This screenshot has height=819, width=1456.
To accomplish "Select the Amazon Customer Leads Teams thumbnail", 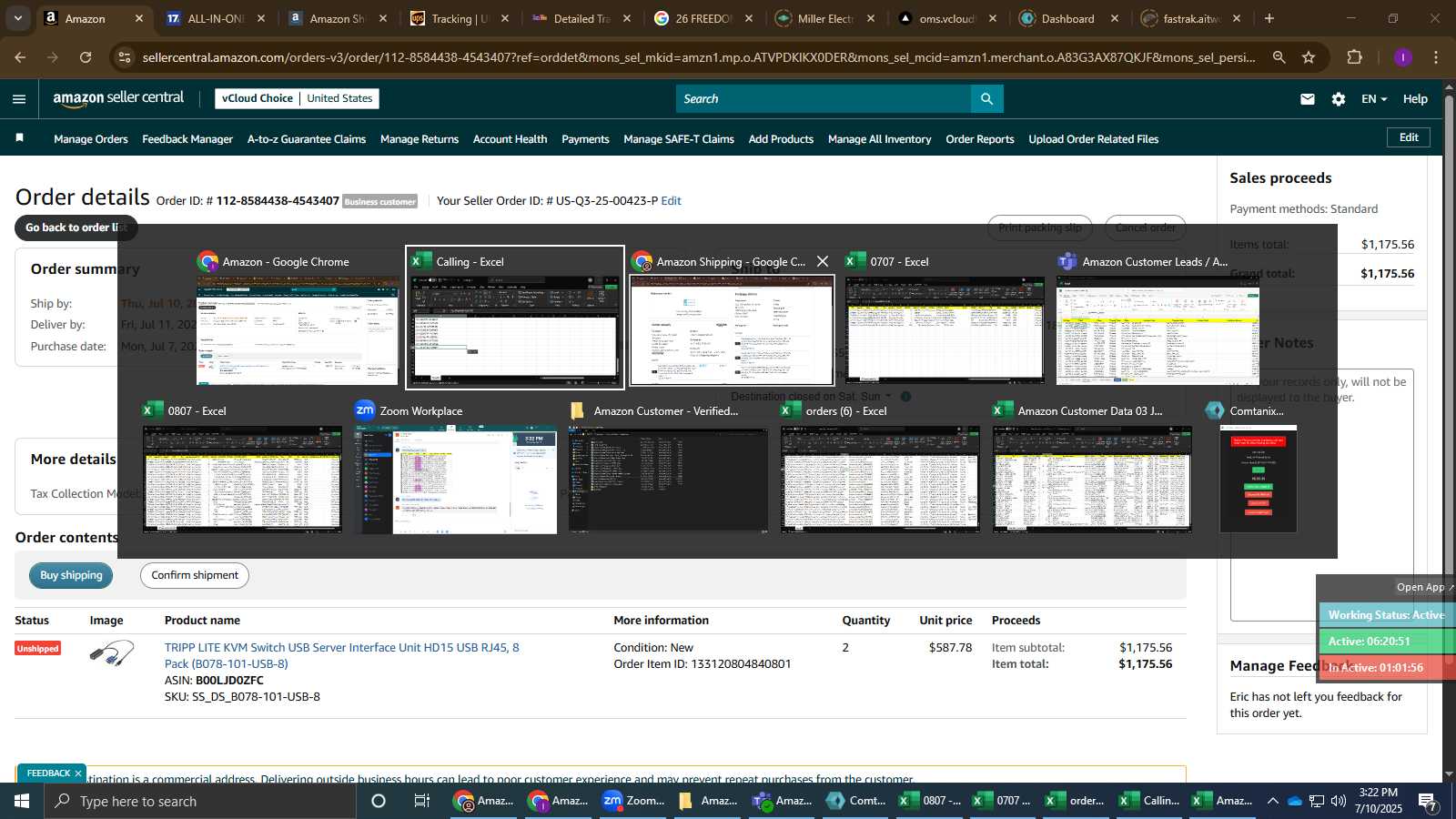I will tap(1158, 318).
